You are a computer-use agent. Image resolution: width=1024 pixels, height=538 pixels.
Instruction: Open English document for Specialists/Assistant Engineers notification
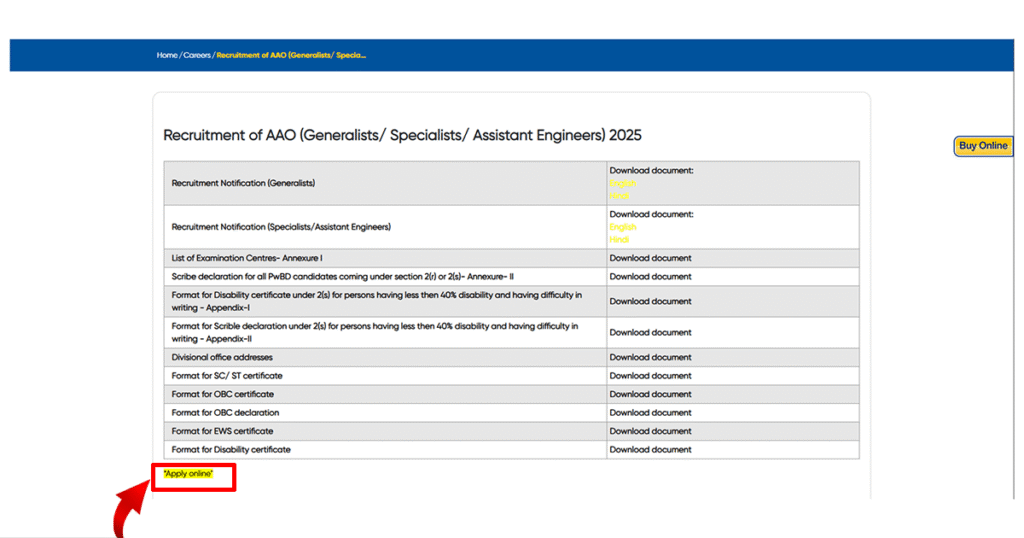coord(622,227)
